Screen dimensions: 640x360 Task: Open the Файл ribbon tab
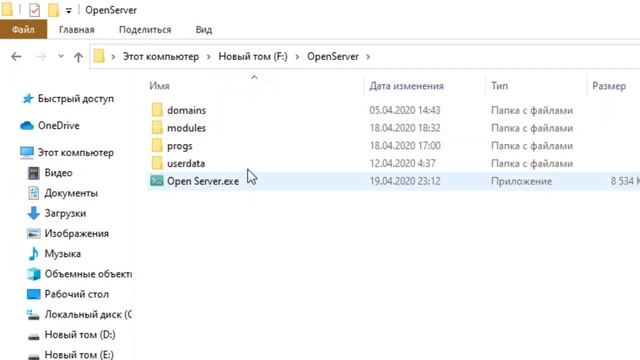(x=23, y=30)
